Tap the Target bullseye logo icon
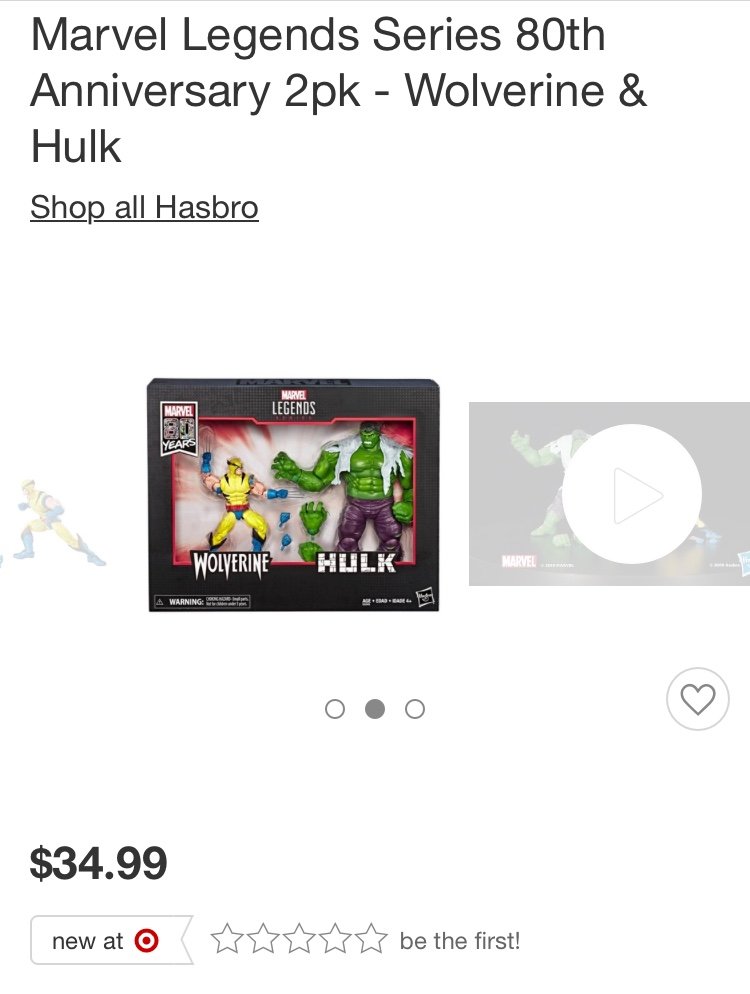Image resolution: width=750 pixels, height=994 pixels. (x=146, y=940)
